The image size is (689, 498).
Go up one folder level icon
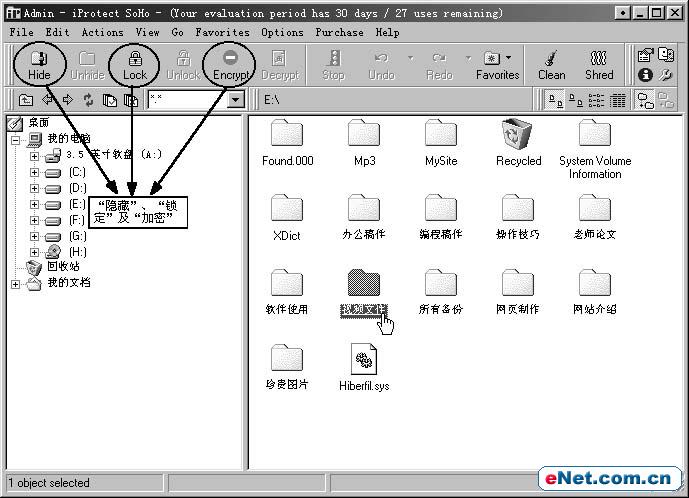tap(26, 100)
